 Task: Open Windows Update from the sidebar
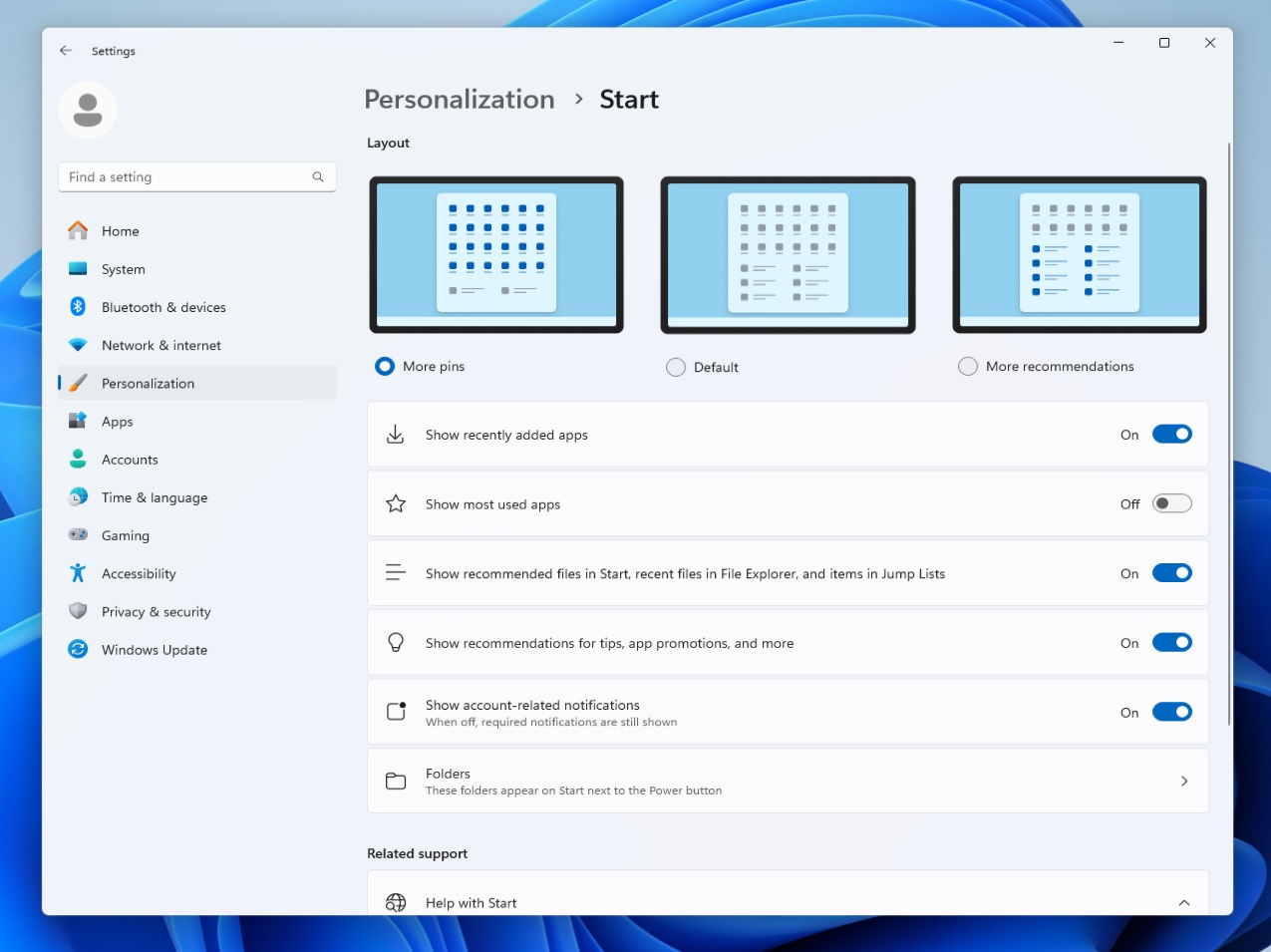[x=78, y=649]
